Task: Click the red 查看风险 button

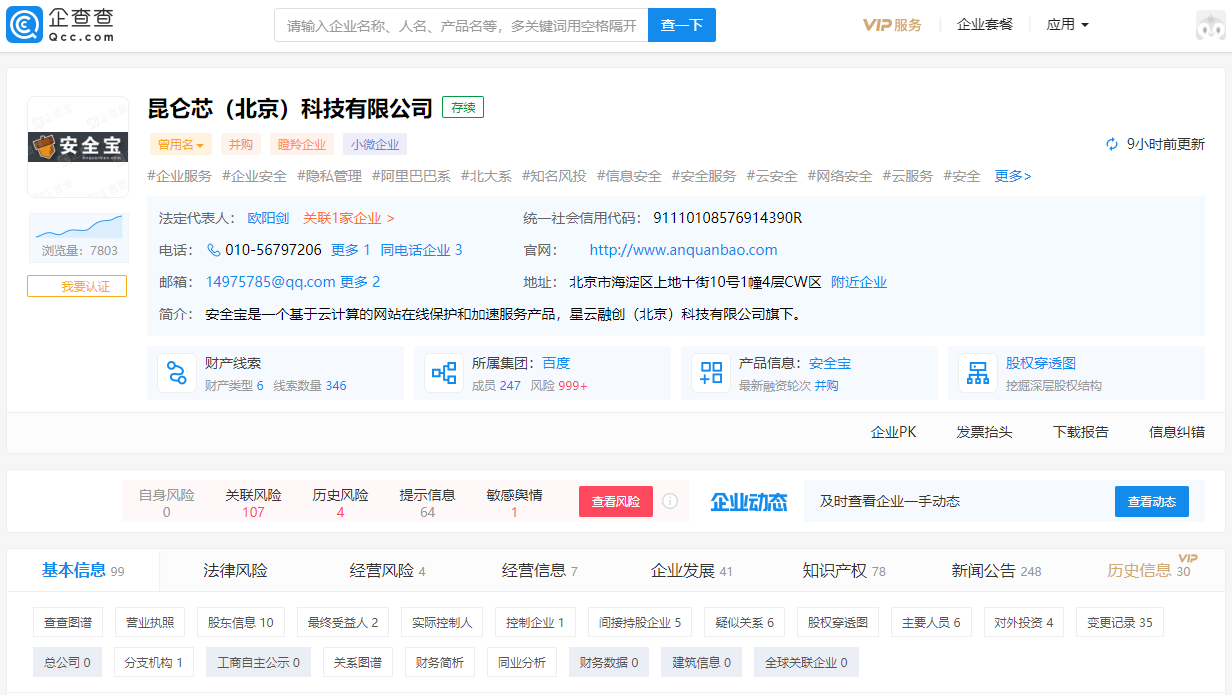Action: (x=615, y=502)
